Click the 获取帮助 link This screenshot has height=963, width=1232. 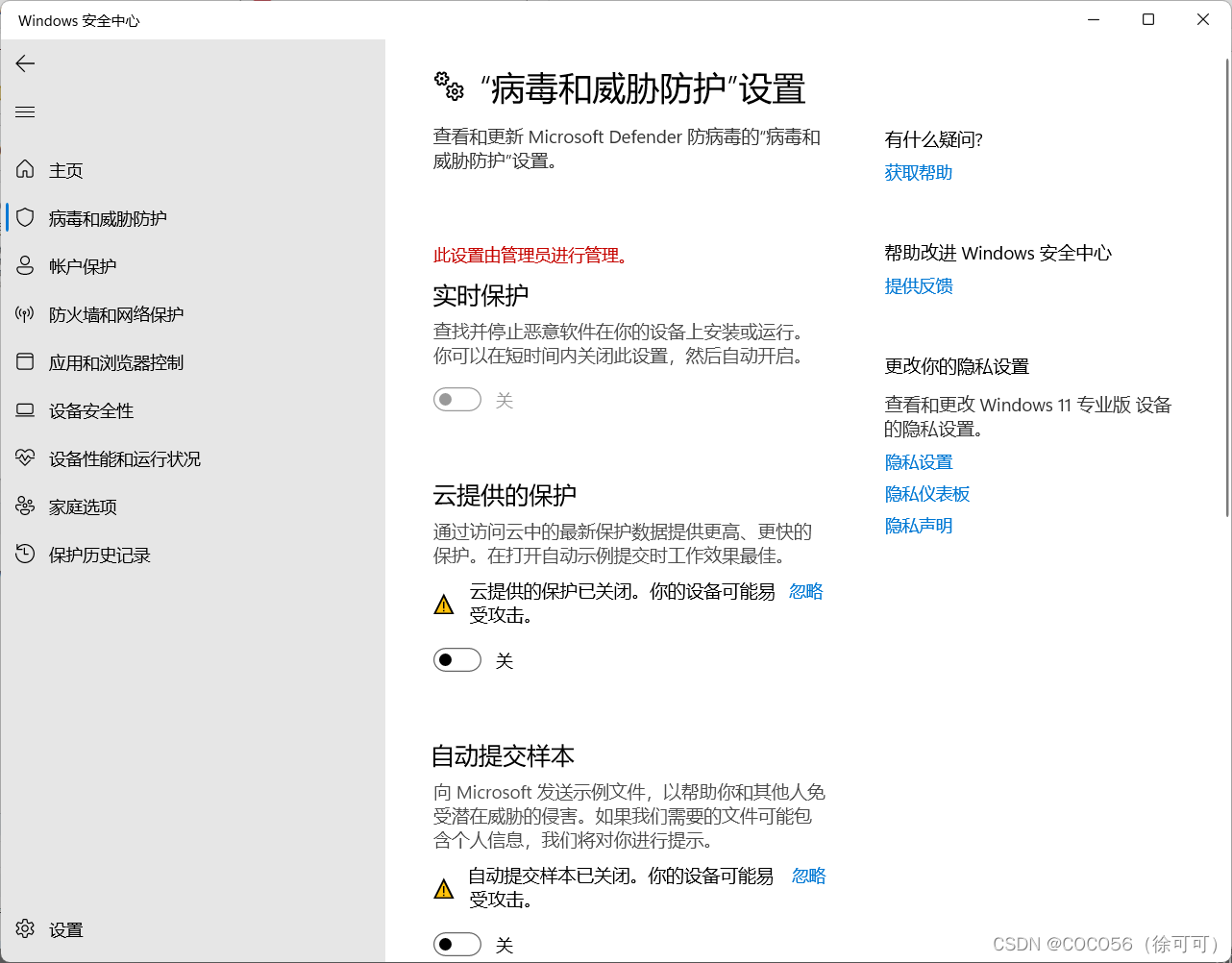click(x=919, y=173)
